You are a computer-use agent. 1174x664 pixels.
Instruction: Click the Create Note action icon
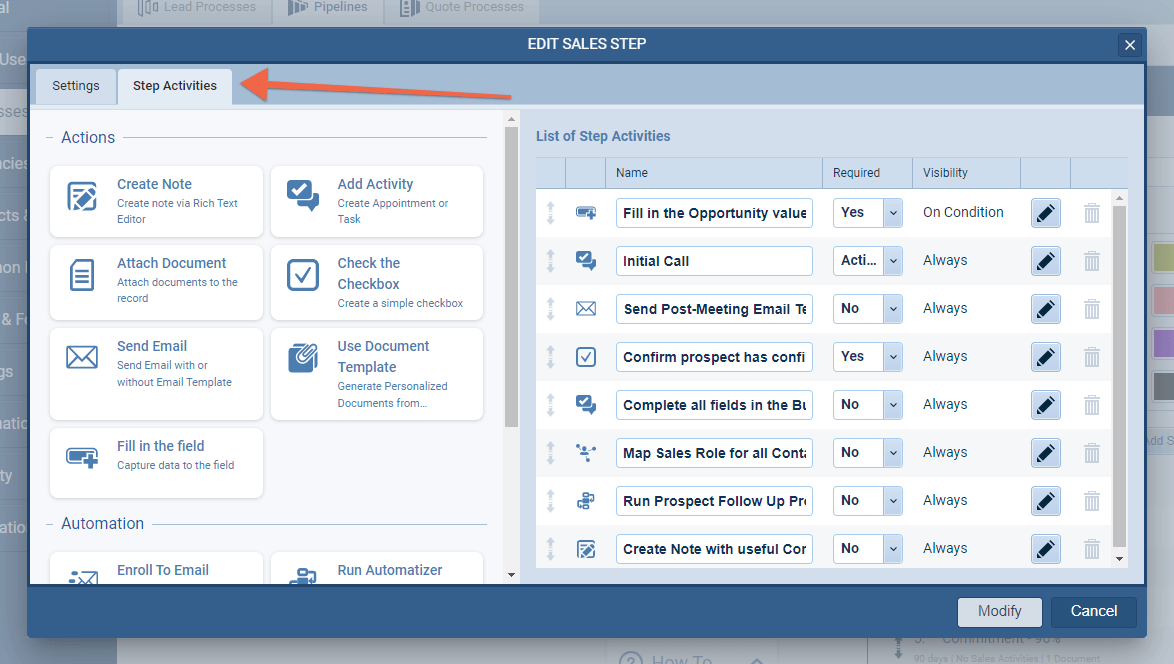click(82, 196)
